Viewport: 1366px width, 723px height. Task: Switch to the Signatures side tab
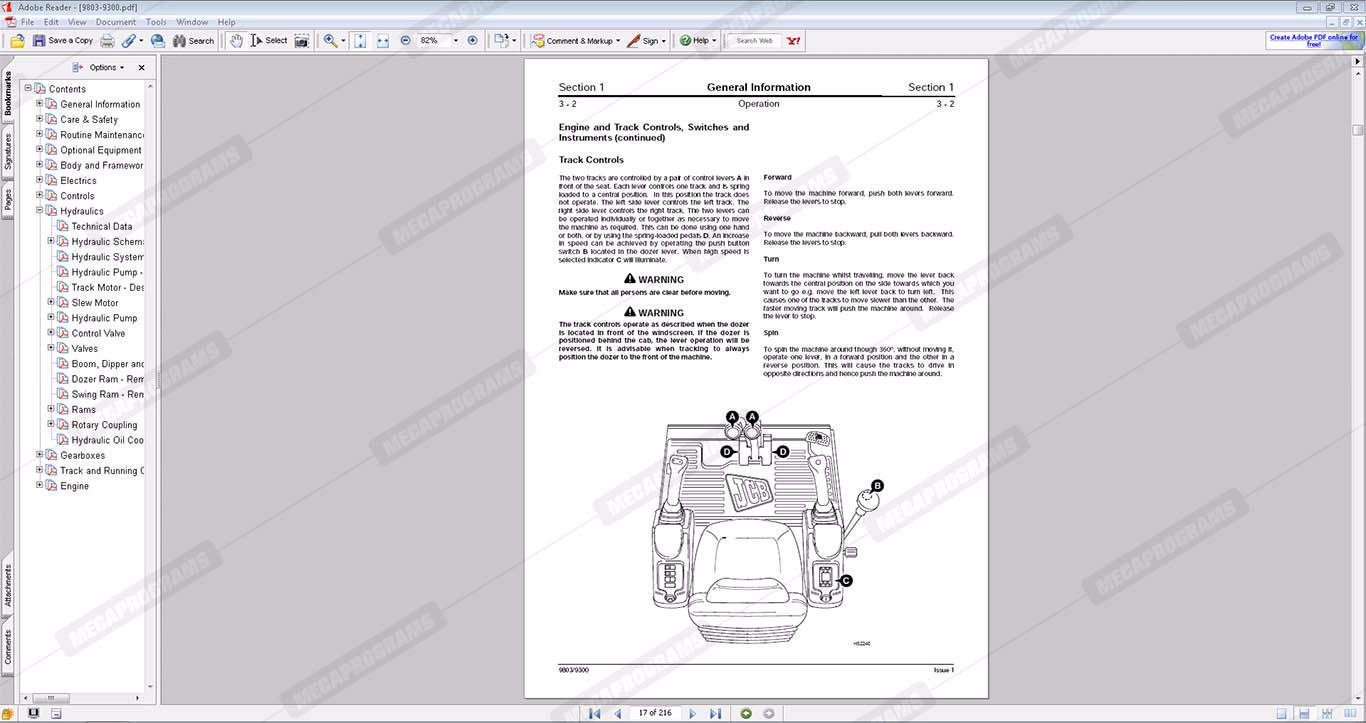[8, 151]
